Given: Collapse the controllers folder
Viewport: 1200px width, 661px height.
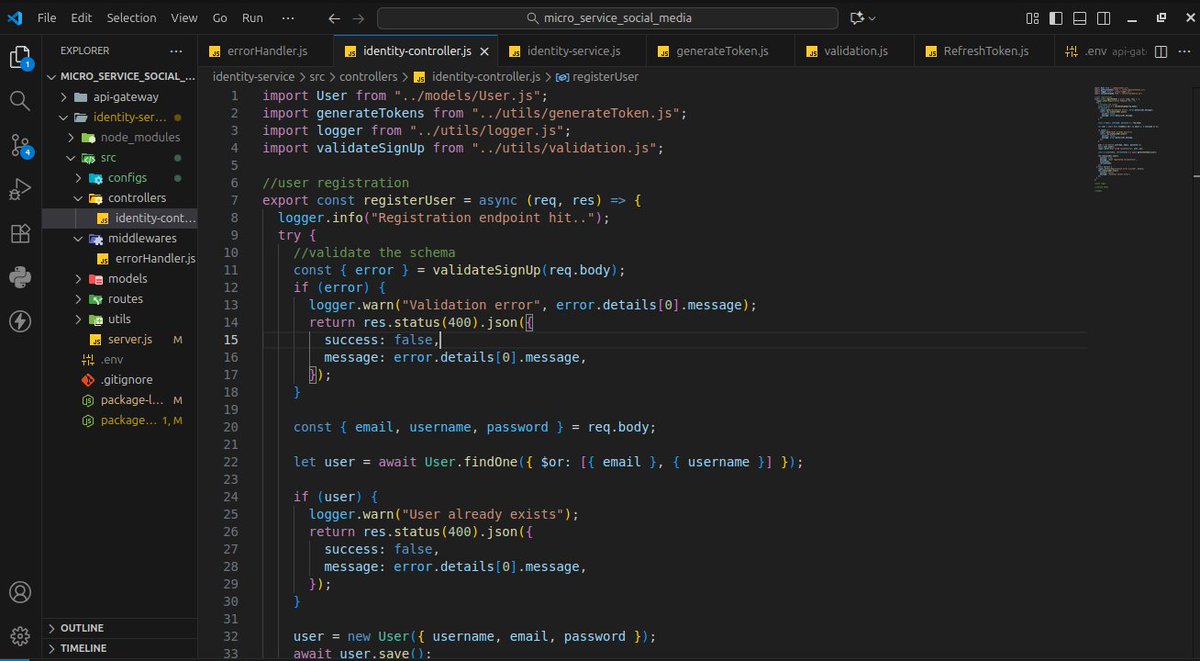Looking at the screenshot, I should [137, 198].
